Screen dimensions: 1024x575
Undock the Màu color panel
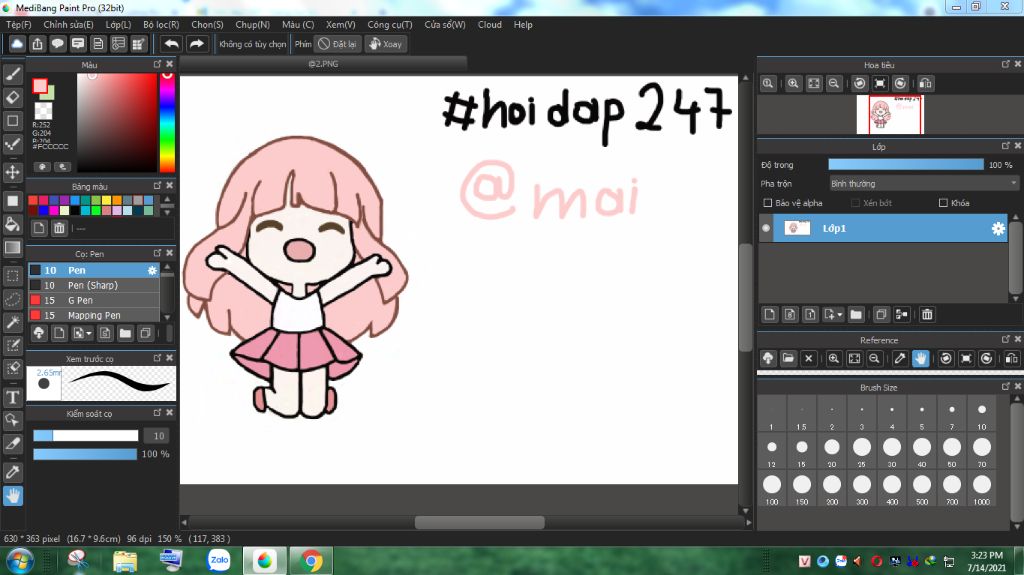click(157, 64)
